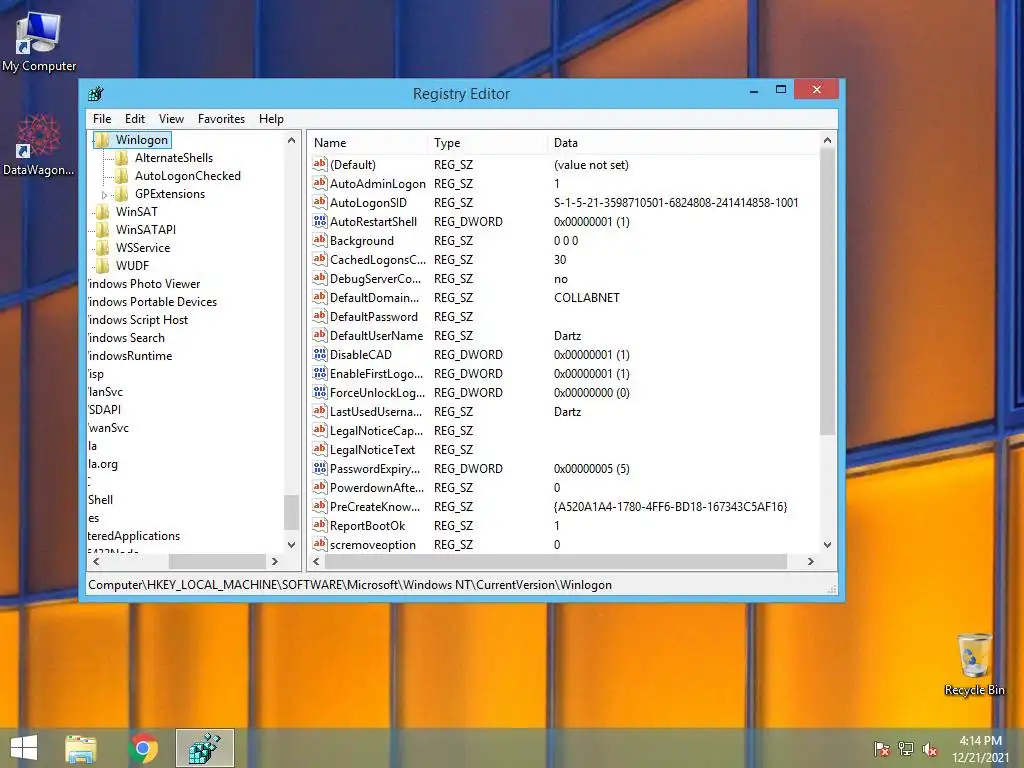Click the DWORD icon beside ForceUnlockLogon
This screenshot has width=1024, height=768.
coord(319,392)
